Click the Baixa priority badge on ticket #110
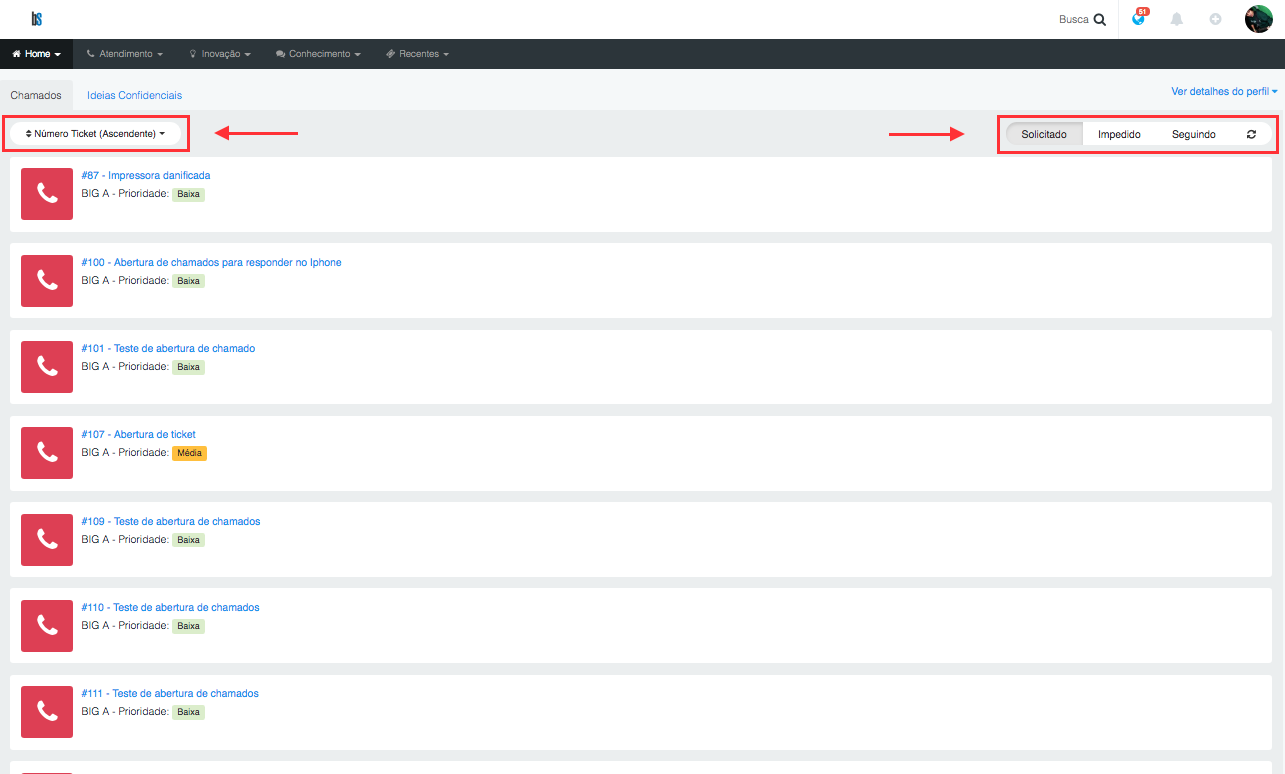Image resolution: width=1285 pixels, height=774 pixels. [x=188, y=626]
